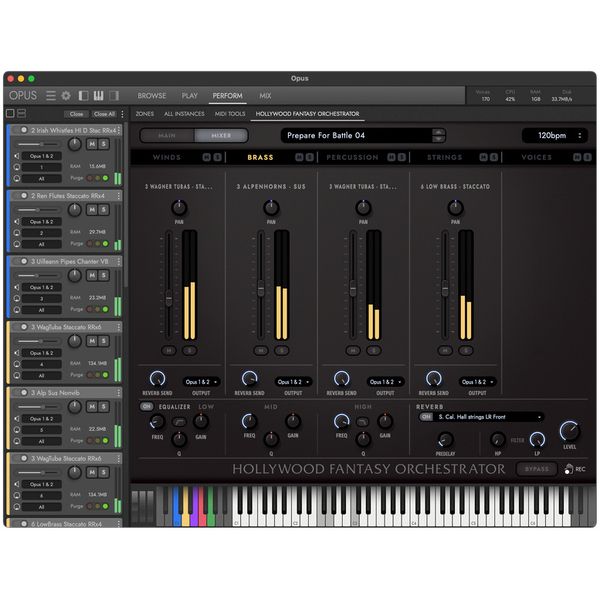Step to the previous preset with the up arrow
This screenshot has width=600, height=600.
click(x=439, y=132)
